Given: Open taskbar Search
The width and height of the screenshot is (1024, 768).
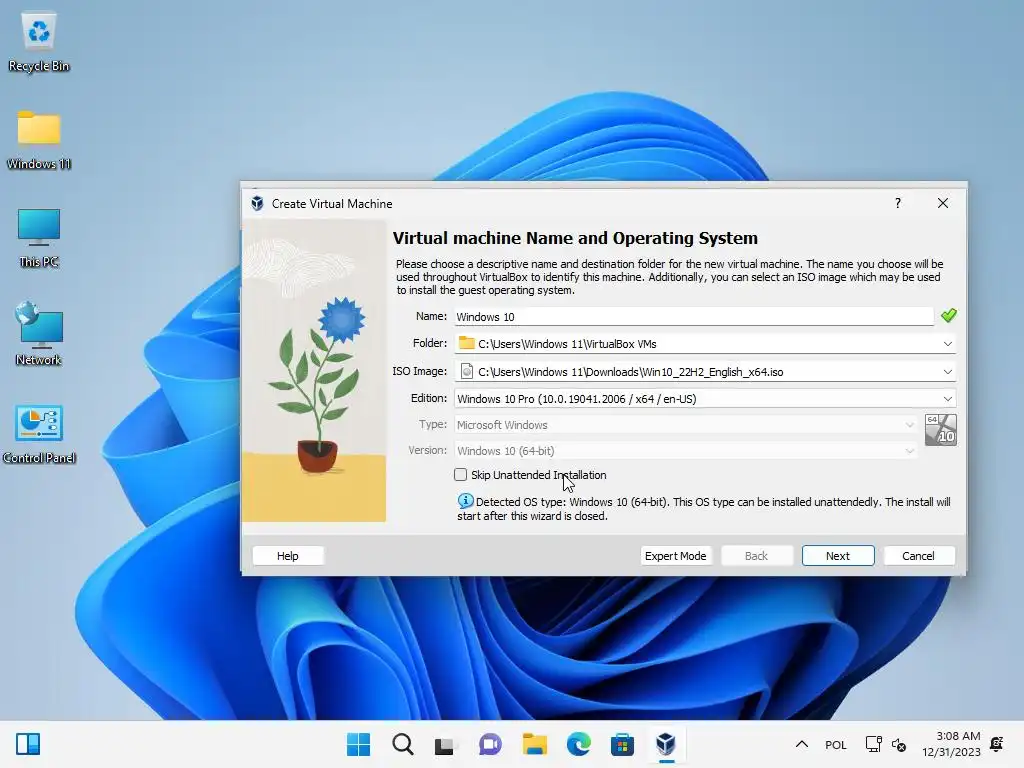Looking at the screenshot, I should click(402, 744).
